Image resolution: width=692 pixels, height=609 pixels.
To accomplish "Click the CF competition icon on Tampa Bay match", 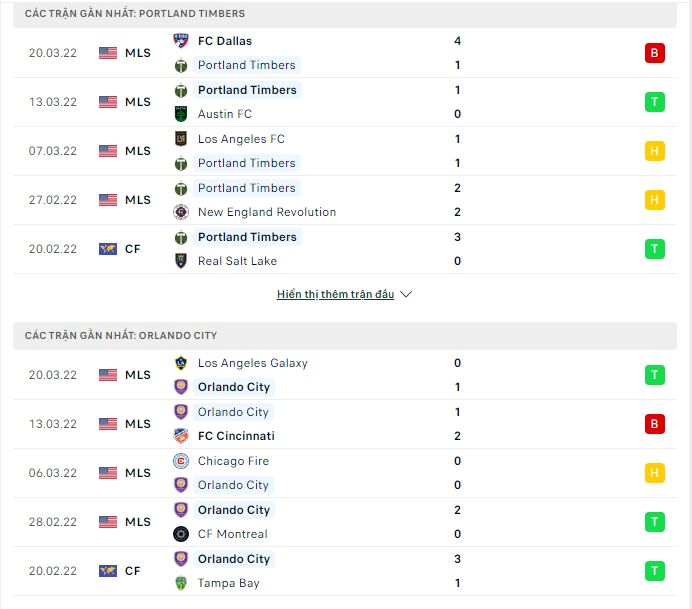I will [108, 571].
